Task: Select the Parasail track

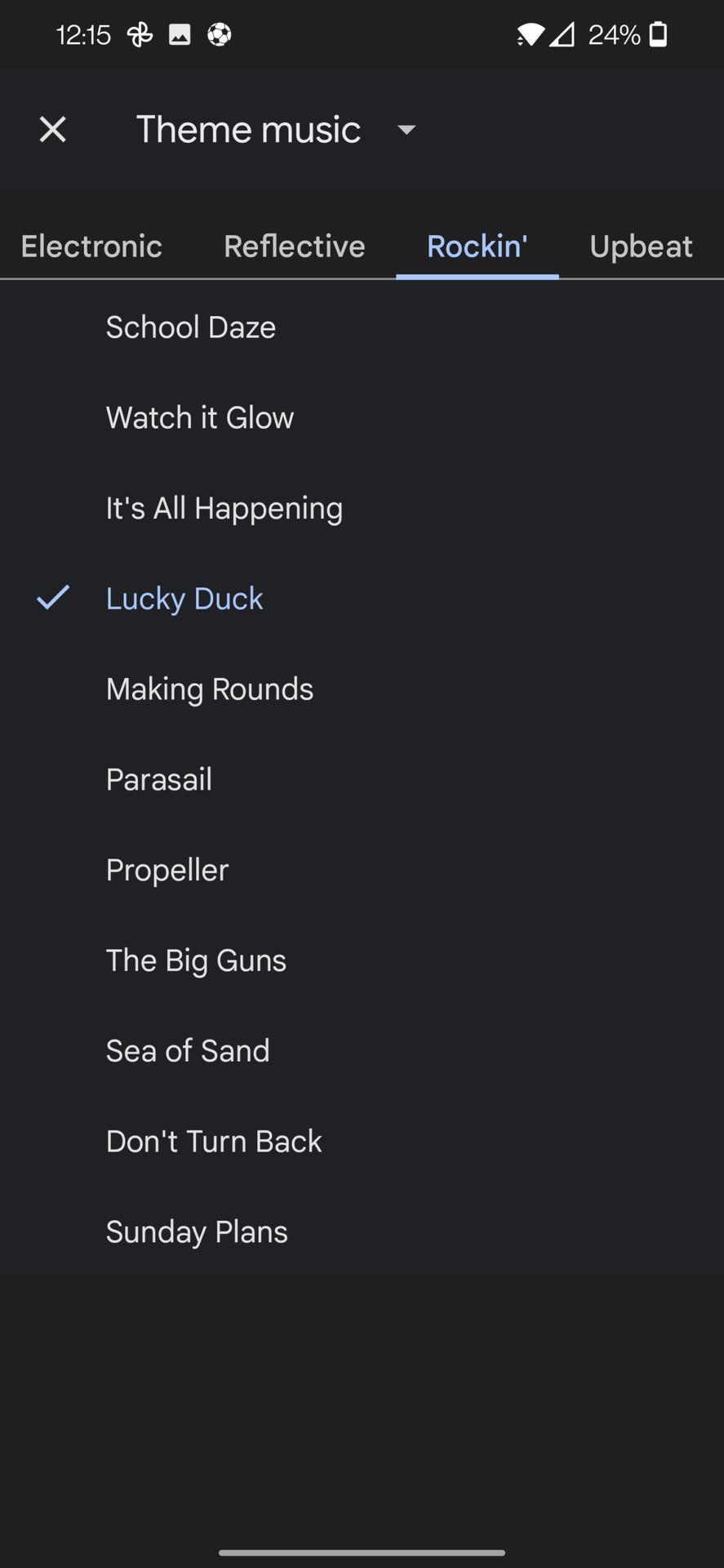Action: pos(159,779)
